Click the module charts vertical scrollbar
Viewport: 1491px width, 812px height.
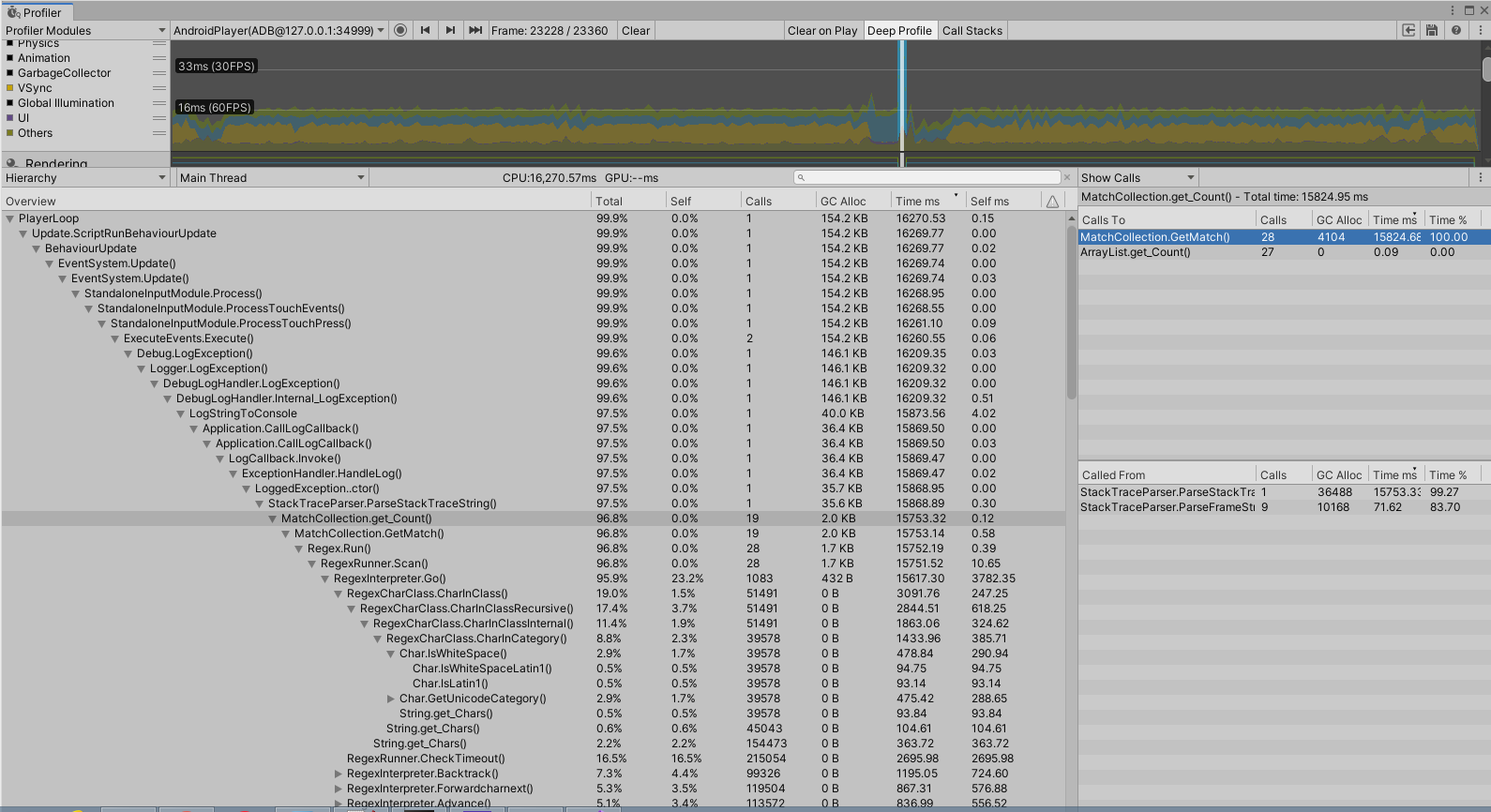tap(1486, 68)
